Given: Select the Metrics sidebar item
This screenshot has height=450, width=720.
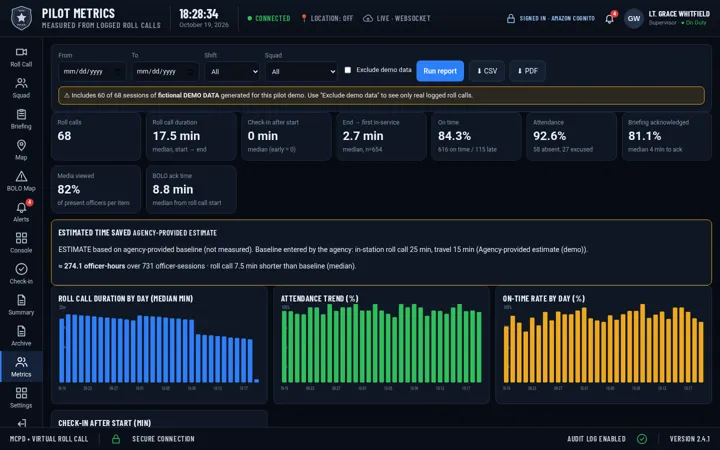Looking at the screenshot, I should point(21,367).
